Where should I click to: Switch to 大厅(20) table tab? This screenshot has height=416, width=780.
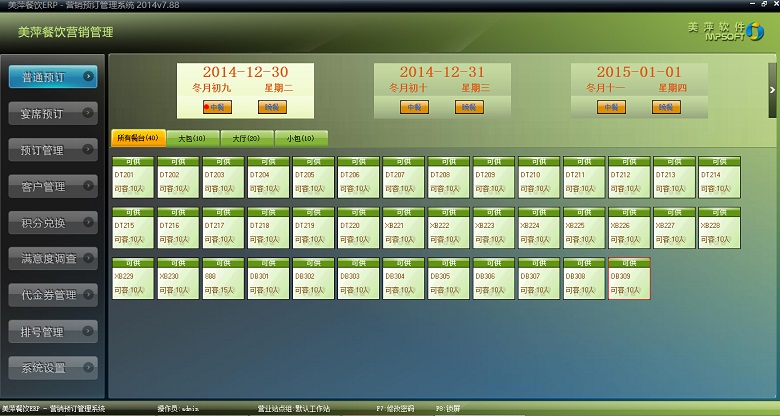pos(246,138)
